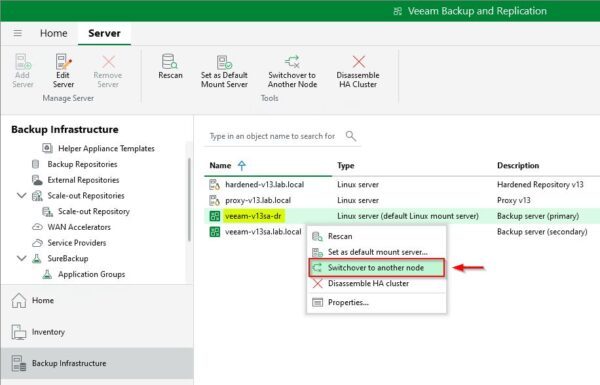Select SureBackup in the tree

[x=68, y=258]
